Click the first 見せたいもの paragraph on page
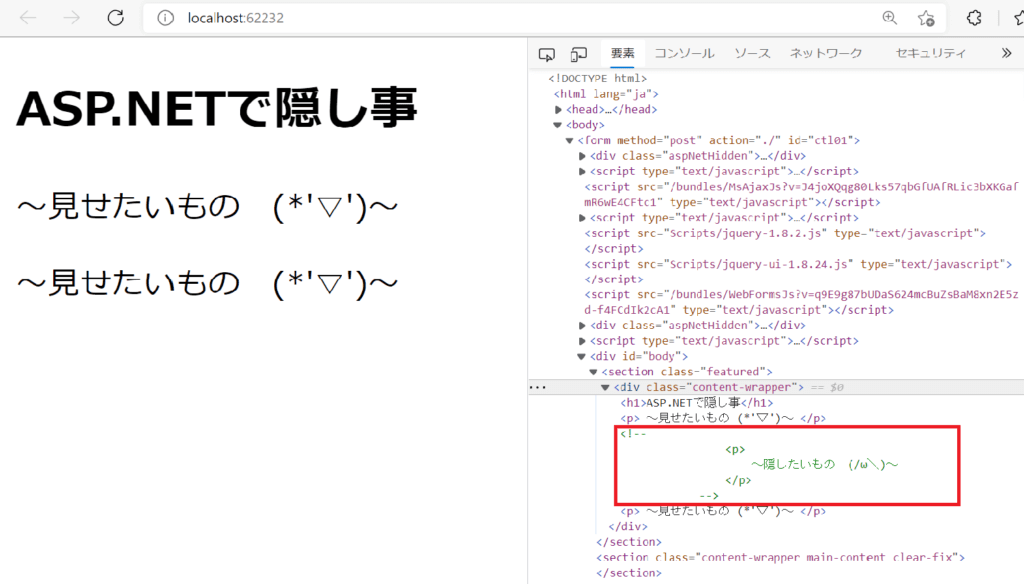This screenshot has width=1024, height=584. (208, 207)
